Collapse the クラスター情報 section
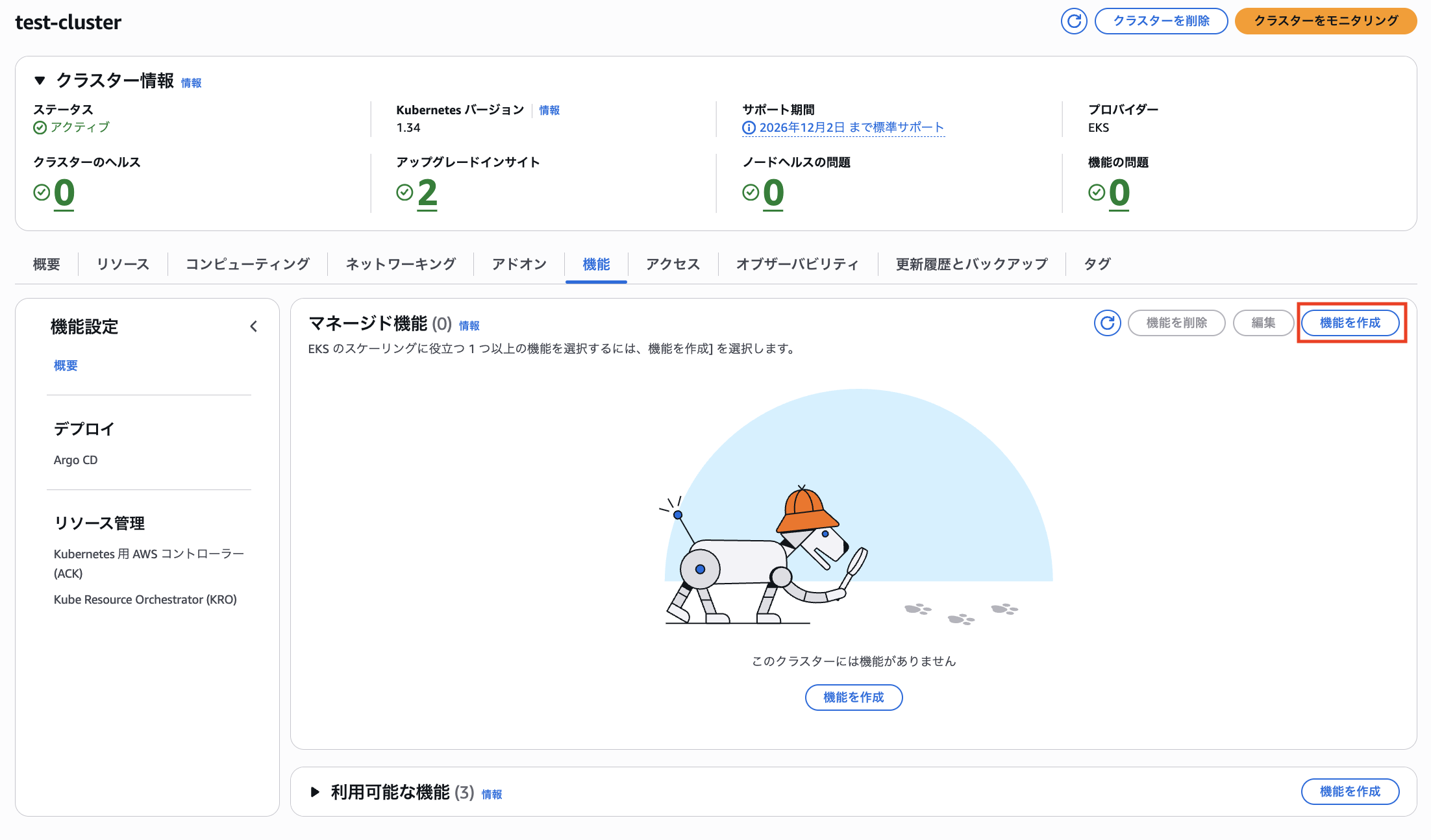 40,80
